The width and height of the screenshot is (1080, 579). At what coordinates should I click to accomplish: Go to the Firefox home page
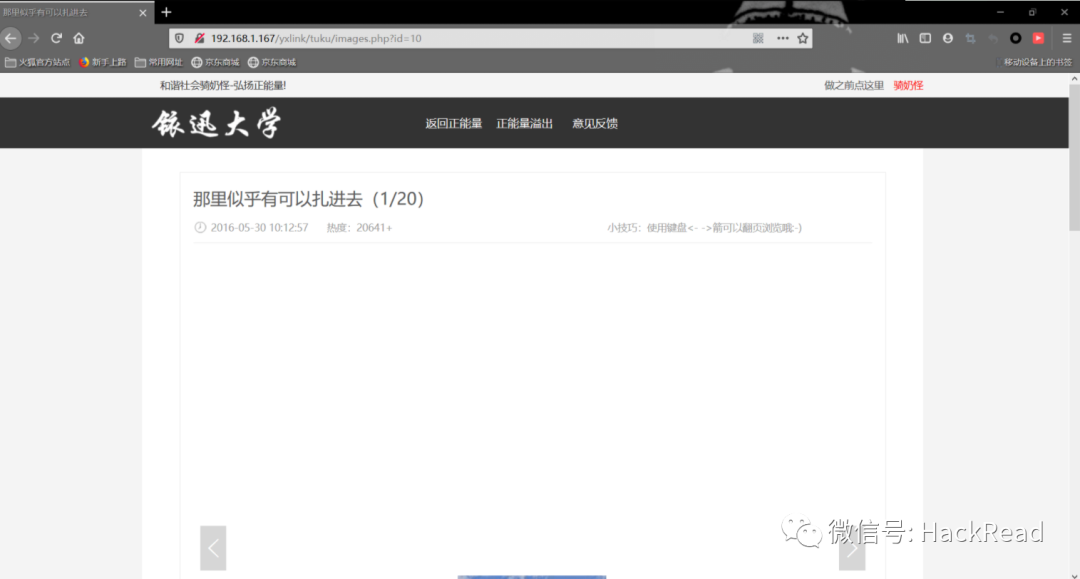79,38
